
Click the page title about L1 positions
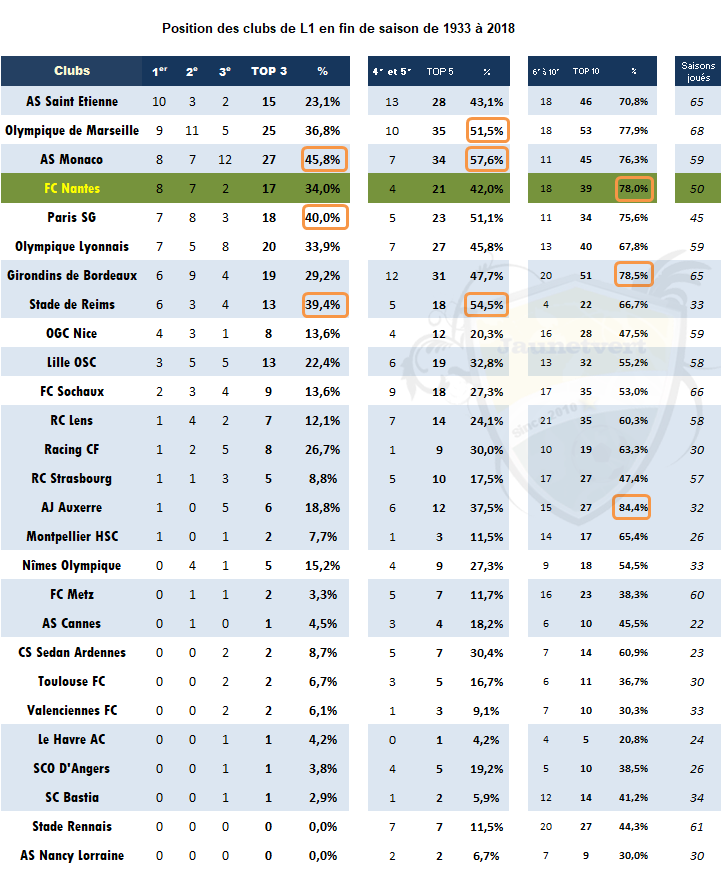click(338, 28)
